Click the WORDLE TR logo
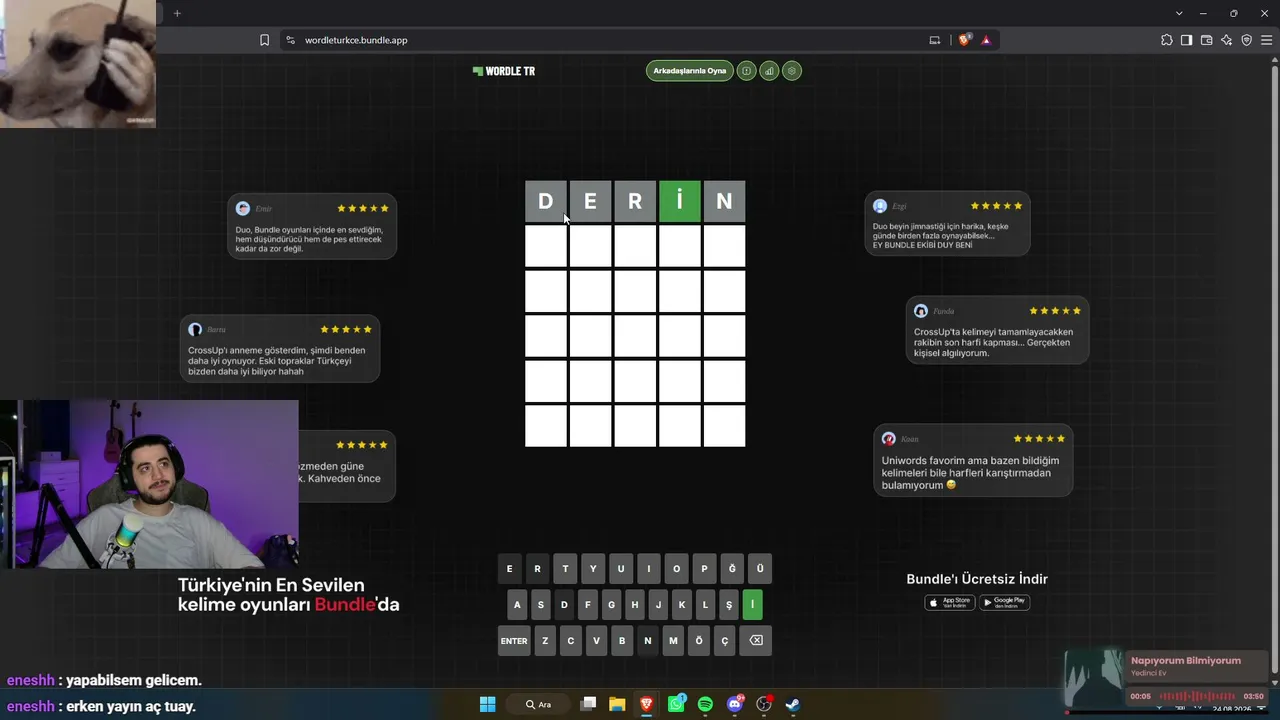Viewport: 1280px width, 720px height. click(x=504, y=71)
